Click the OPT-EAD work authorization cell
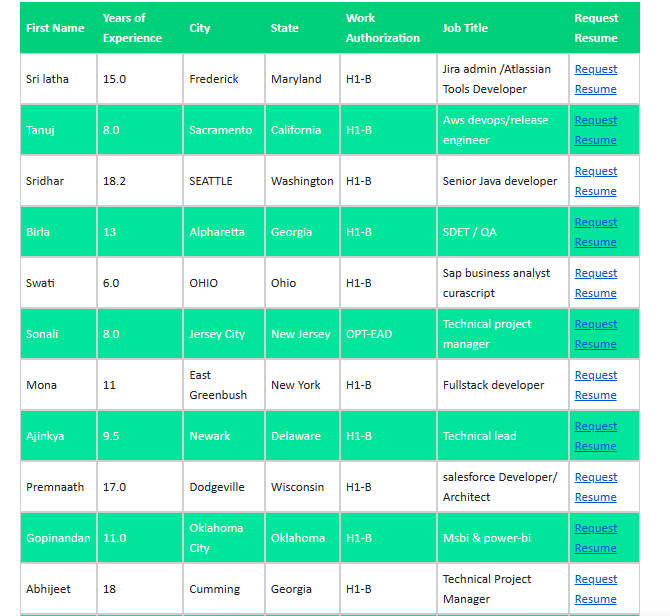 pyautogui.click(x=388, y=334)
